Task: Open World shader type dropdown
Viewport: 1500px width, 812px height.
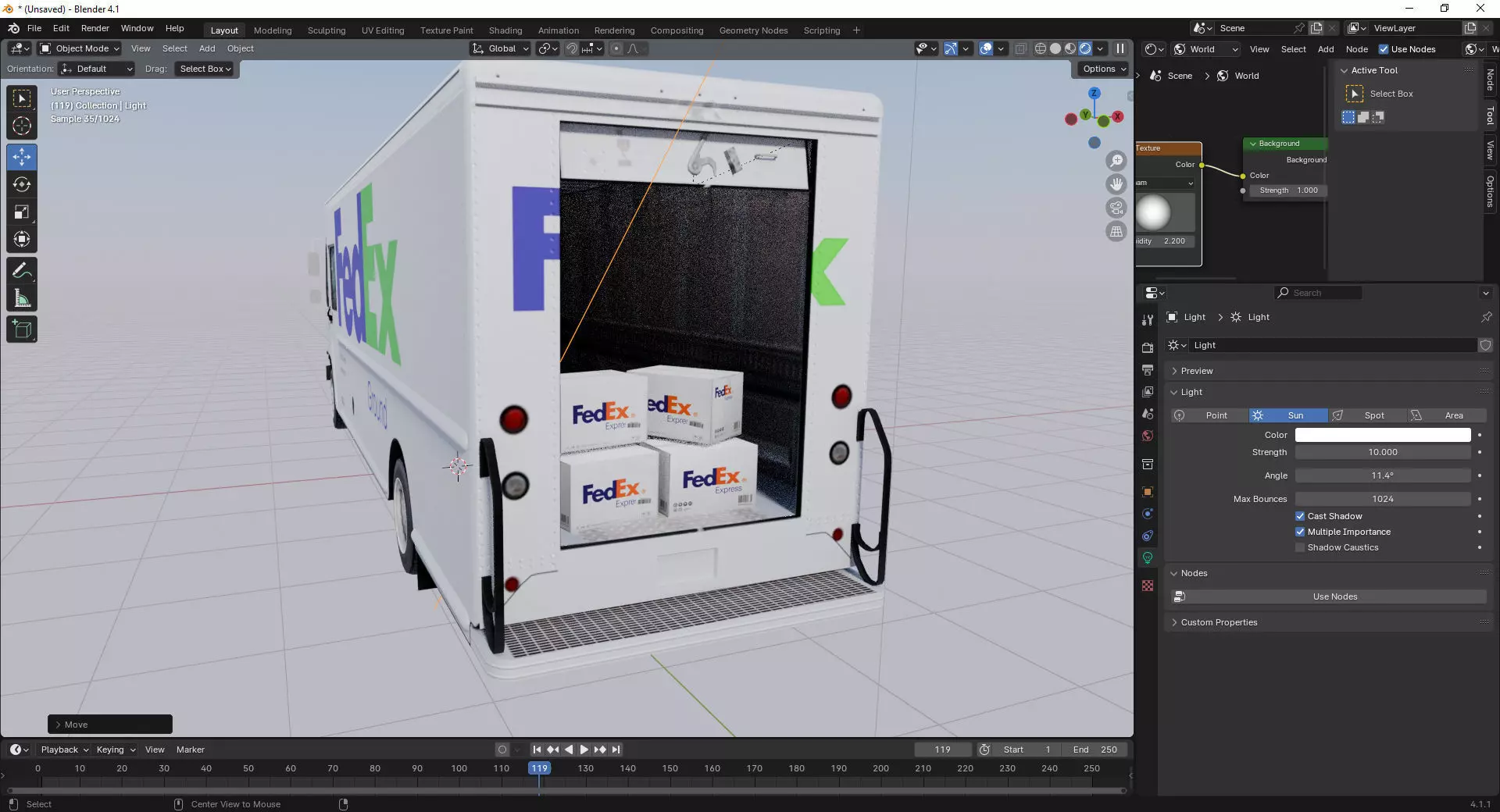Action: pyautogui.click(x=1206, y=49)
